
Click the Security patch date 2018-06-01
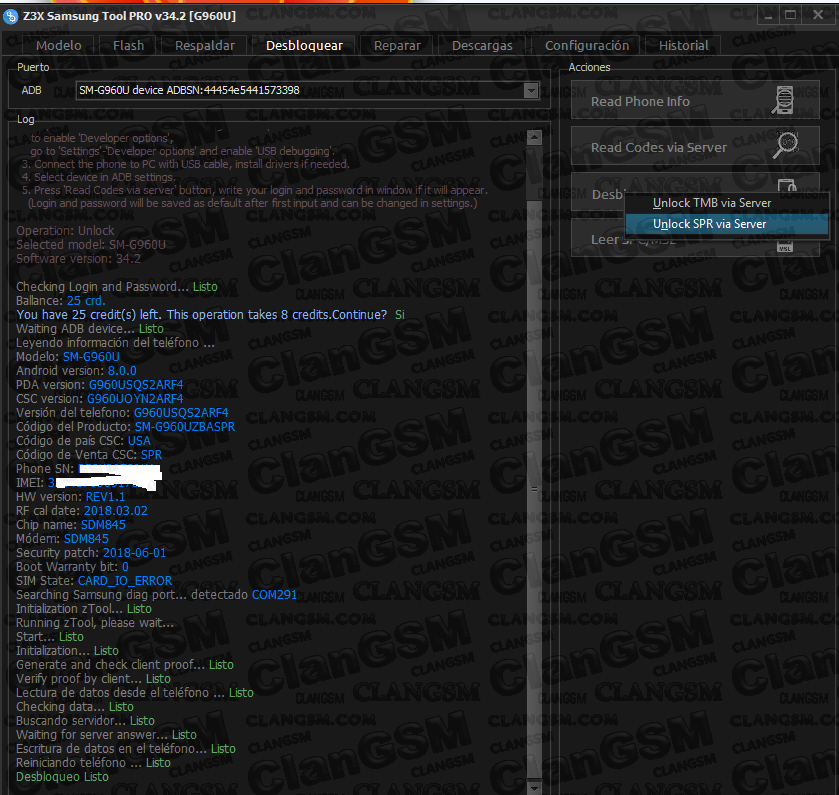134,553
